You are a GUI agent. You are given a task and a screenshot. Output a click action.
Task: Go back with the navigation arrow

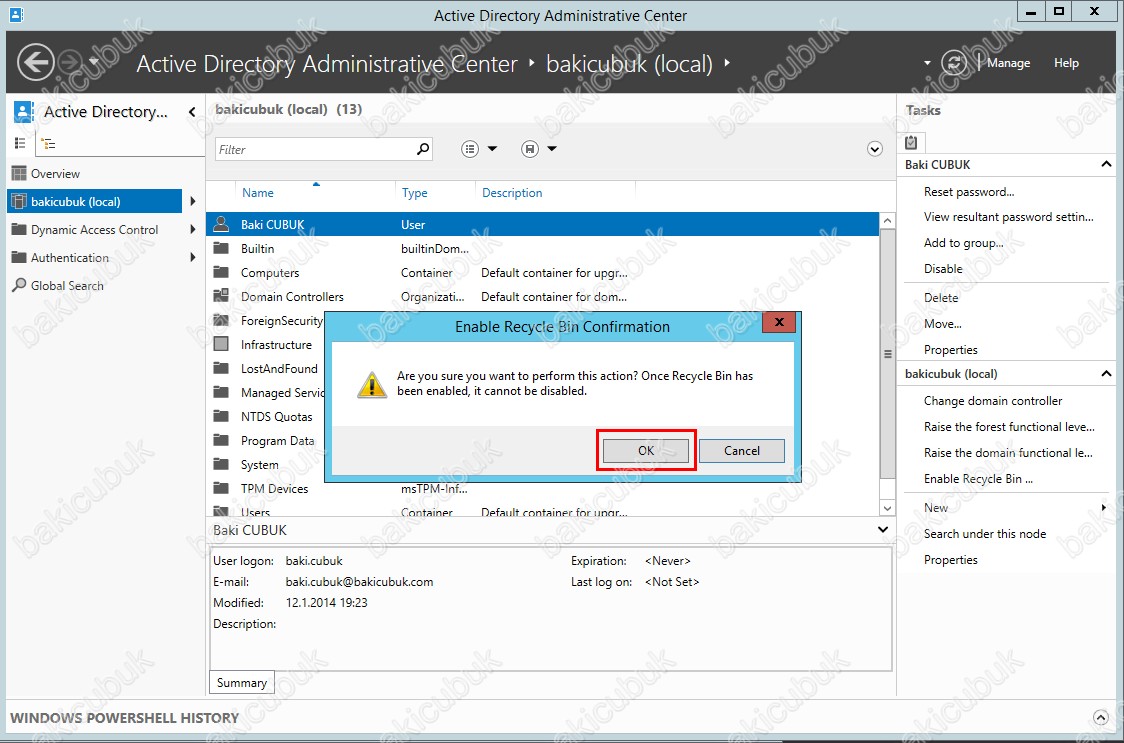point(35,62)
